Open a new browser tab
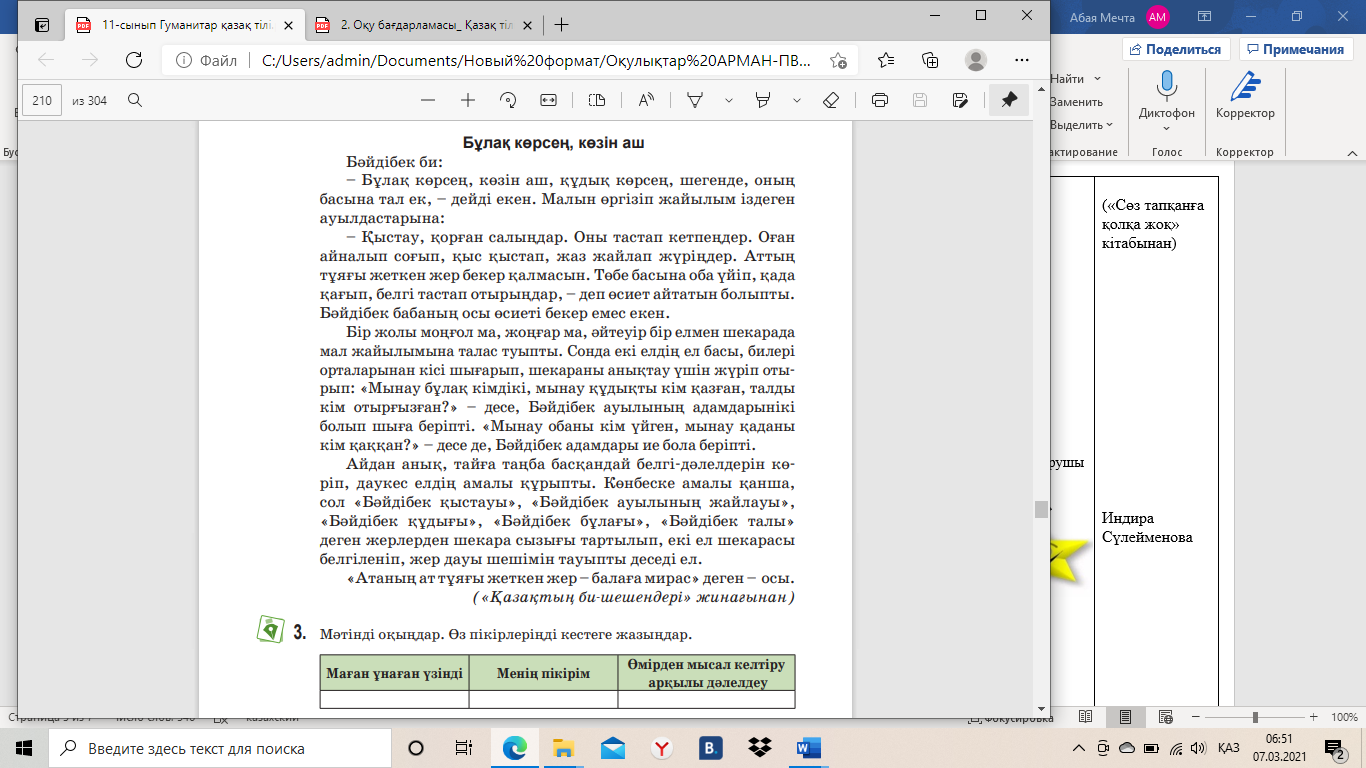Image resolution: width=1366 pixels, height=768 pixels. click(x=561, y=25)
